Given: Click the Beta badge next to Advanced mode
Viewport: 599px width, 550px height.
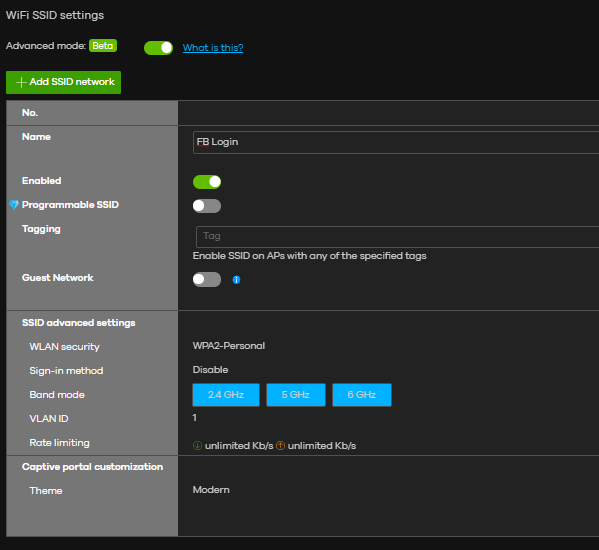Looking at the screenshot, I should (103, 46).
